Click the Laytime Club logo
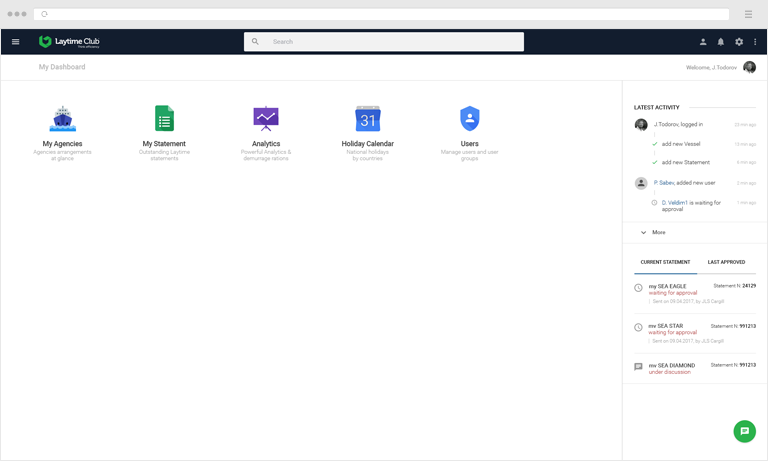Screen dimensions: 768x461 tap(69, 42)
